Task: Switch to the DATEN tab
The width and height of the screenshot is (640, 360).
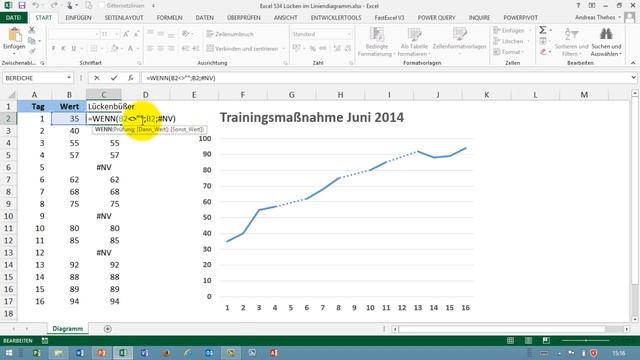Action: coord(205,18)
